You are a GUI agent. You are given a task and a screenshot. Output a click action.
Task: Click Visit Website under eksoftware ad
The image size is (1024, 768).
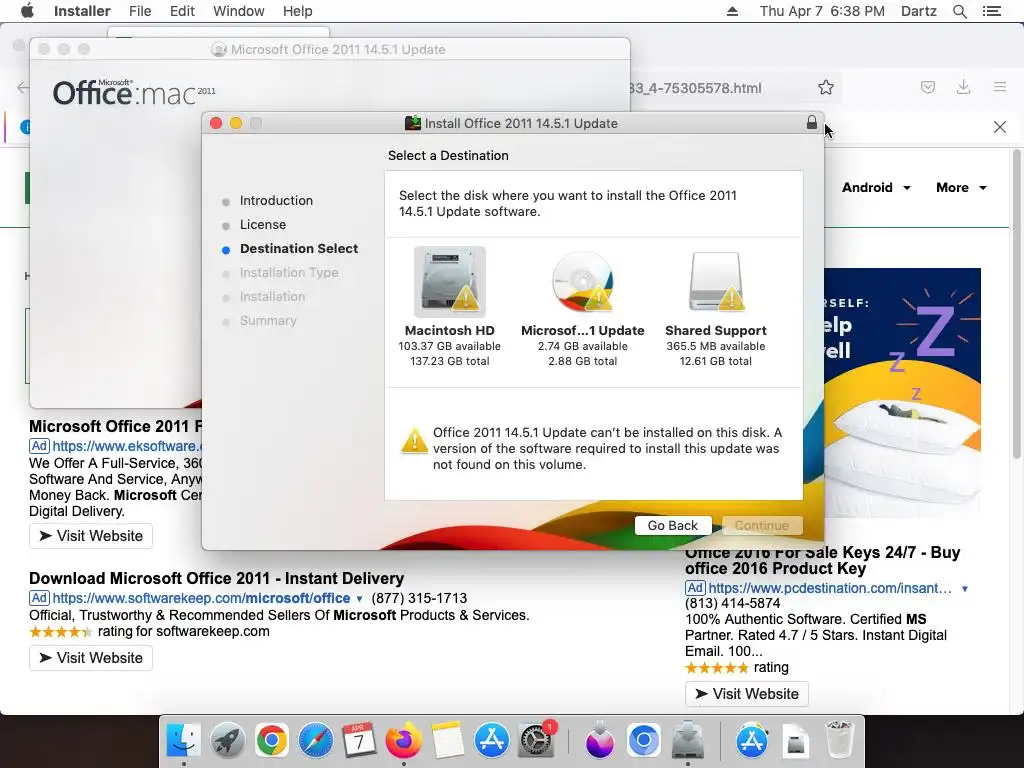[91, 536]
